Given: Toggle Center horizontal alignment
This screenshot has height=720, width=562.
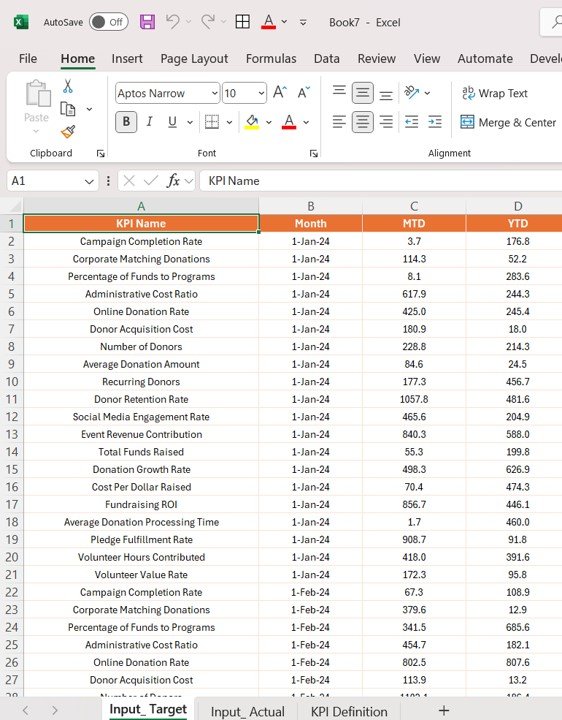Looking at the screenshot, I should (x=362, y=122).
